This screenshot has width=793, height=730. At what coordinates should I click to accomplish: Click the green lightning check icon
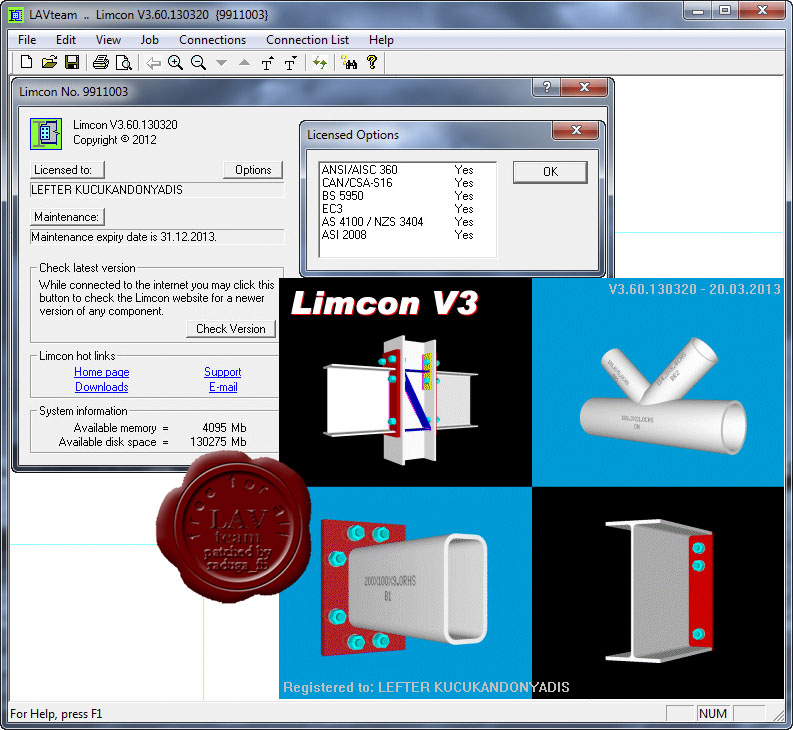pyautogui.click(x=320, y=63)
